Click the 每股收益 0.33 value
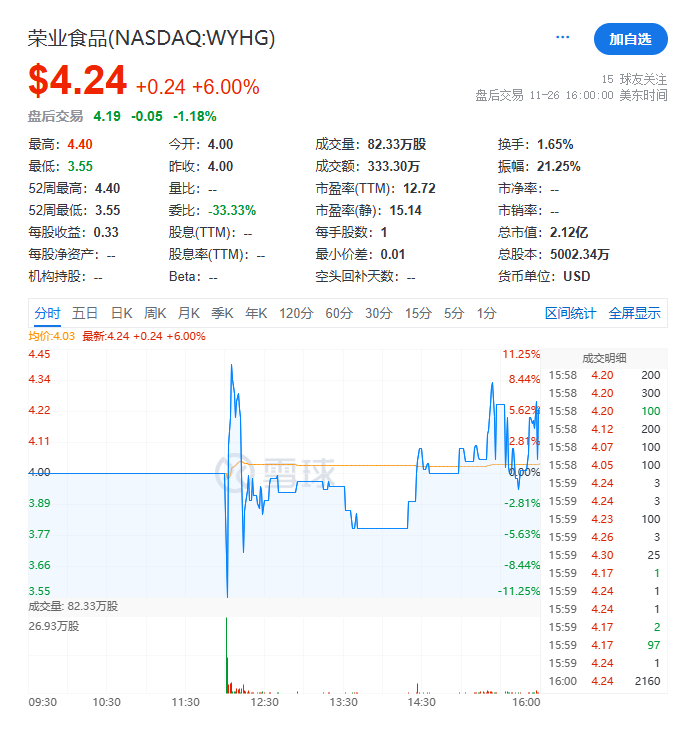 click(x=106, y=232)
